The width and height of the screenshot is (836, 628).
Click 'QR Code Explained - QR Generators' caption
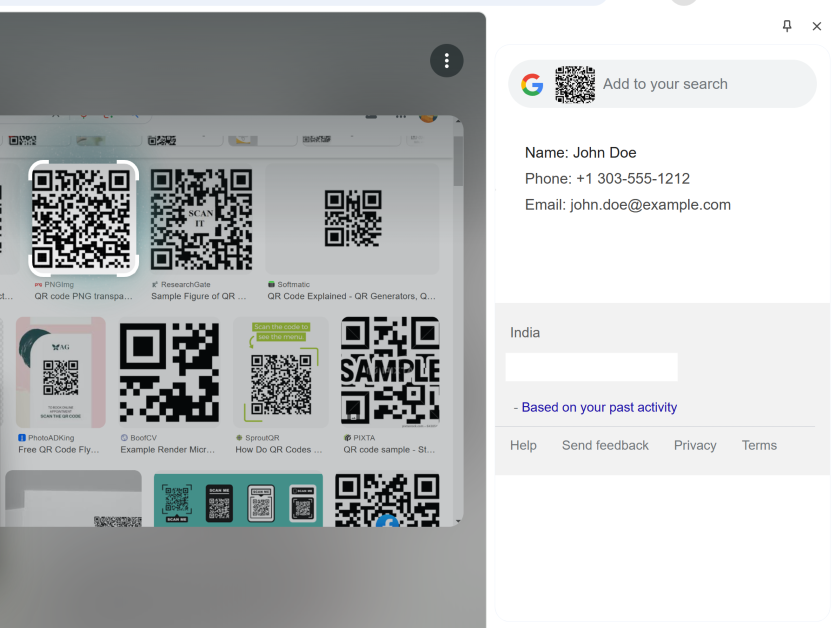pyautogui.click(x=351, y=296)
